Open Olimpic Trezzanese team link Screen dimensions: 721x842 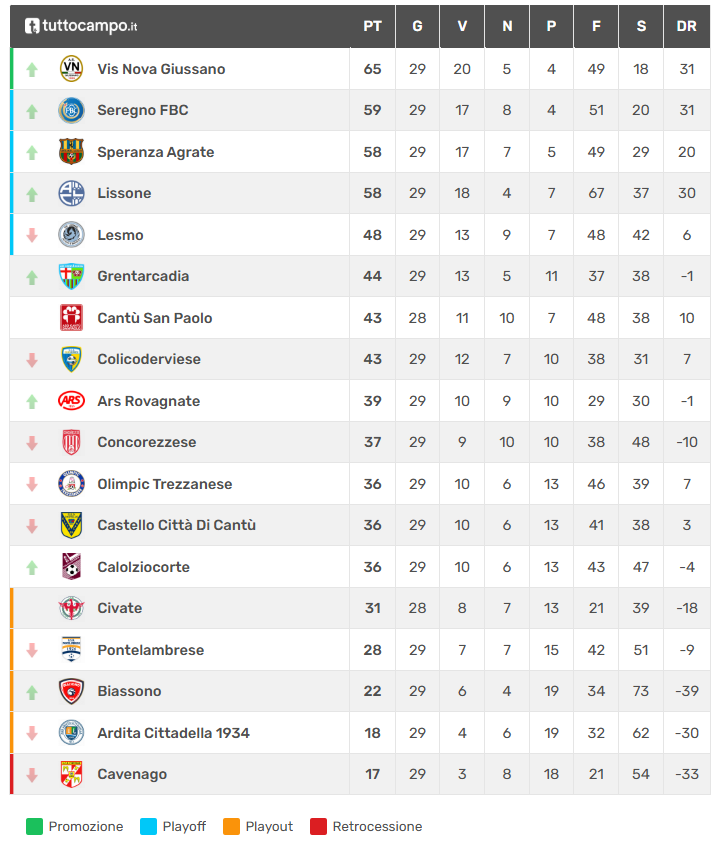[x=164, y=484]
